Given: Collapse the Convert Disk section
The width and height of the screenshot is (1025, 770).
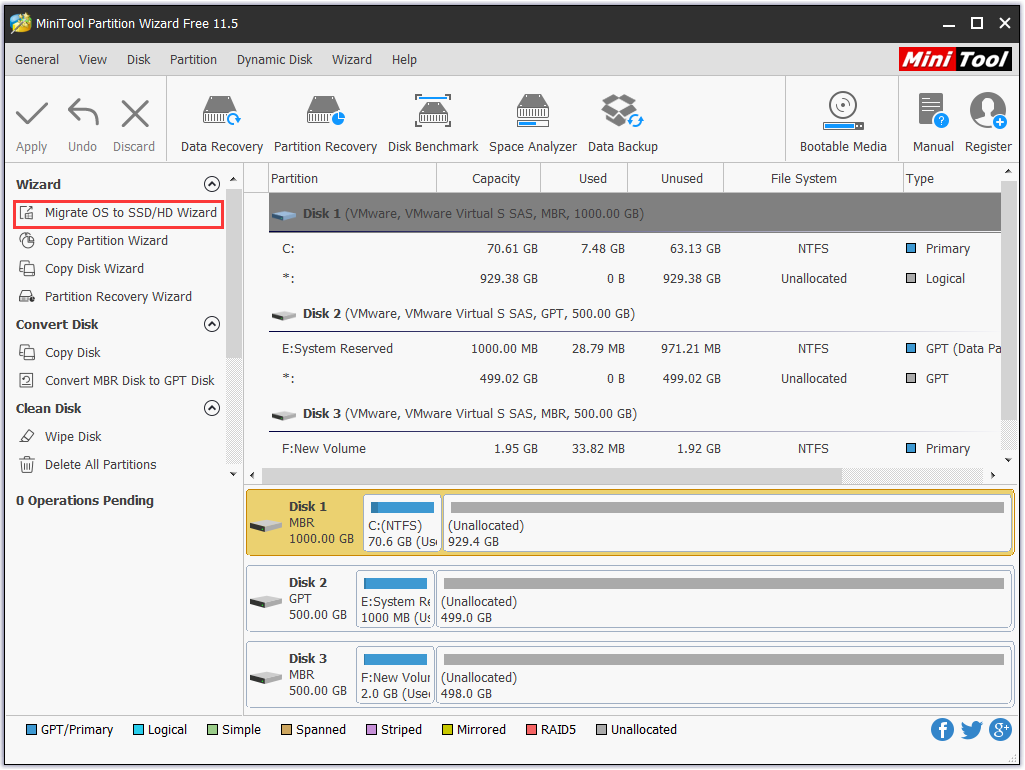Looking at the screenshot, I should pos(212,324).
